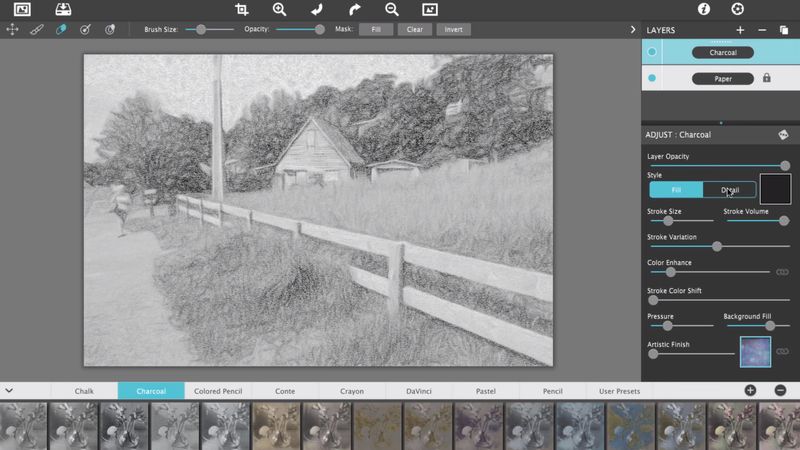800x450 pixels.
Task: Open the Colored Pencil tab
Action: pos(218,391)
